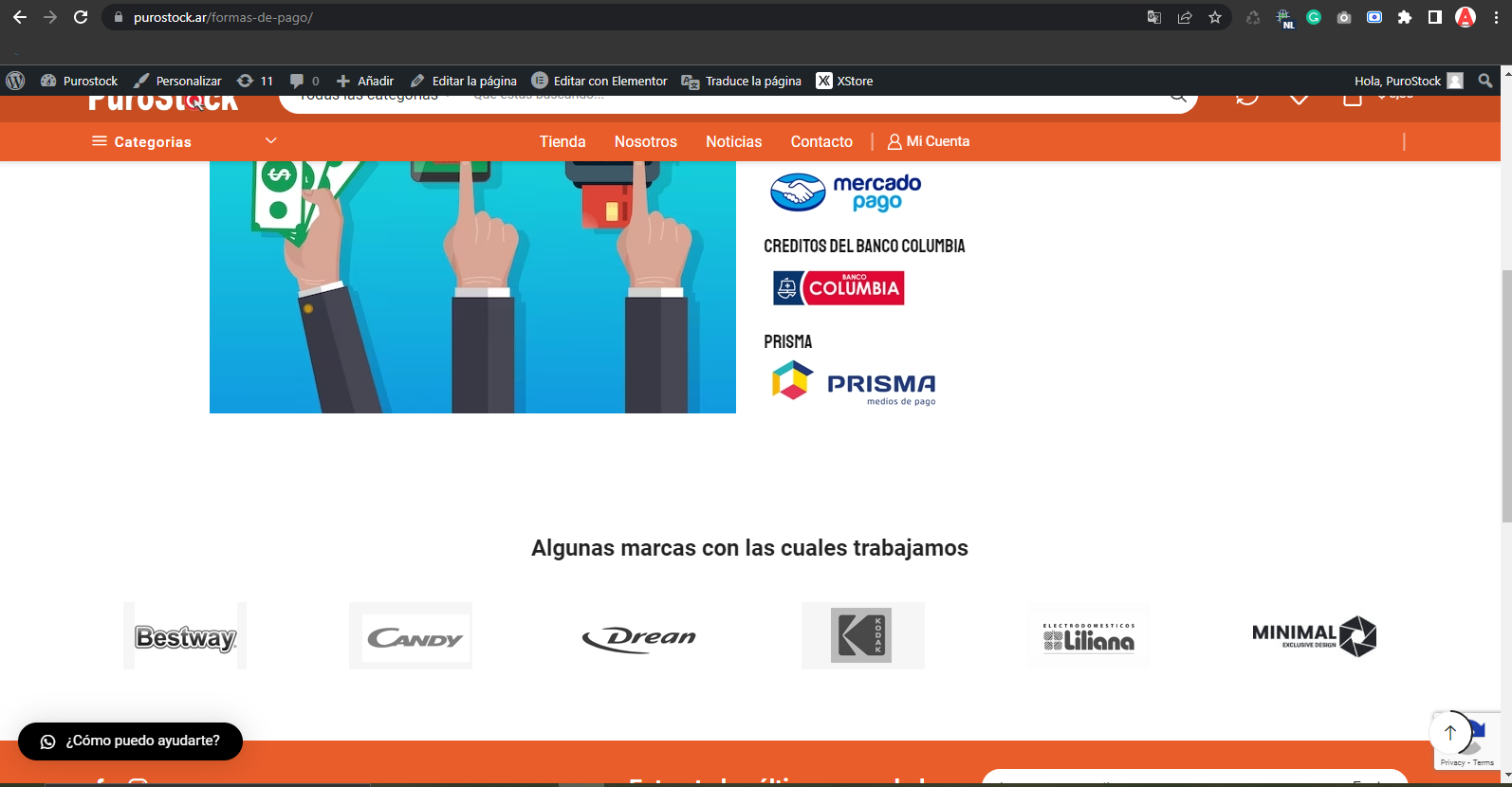This screenshot has height=787, width=1512.
Task: Select the Candy brand logo
Action: 411,636
